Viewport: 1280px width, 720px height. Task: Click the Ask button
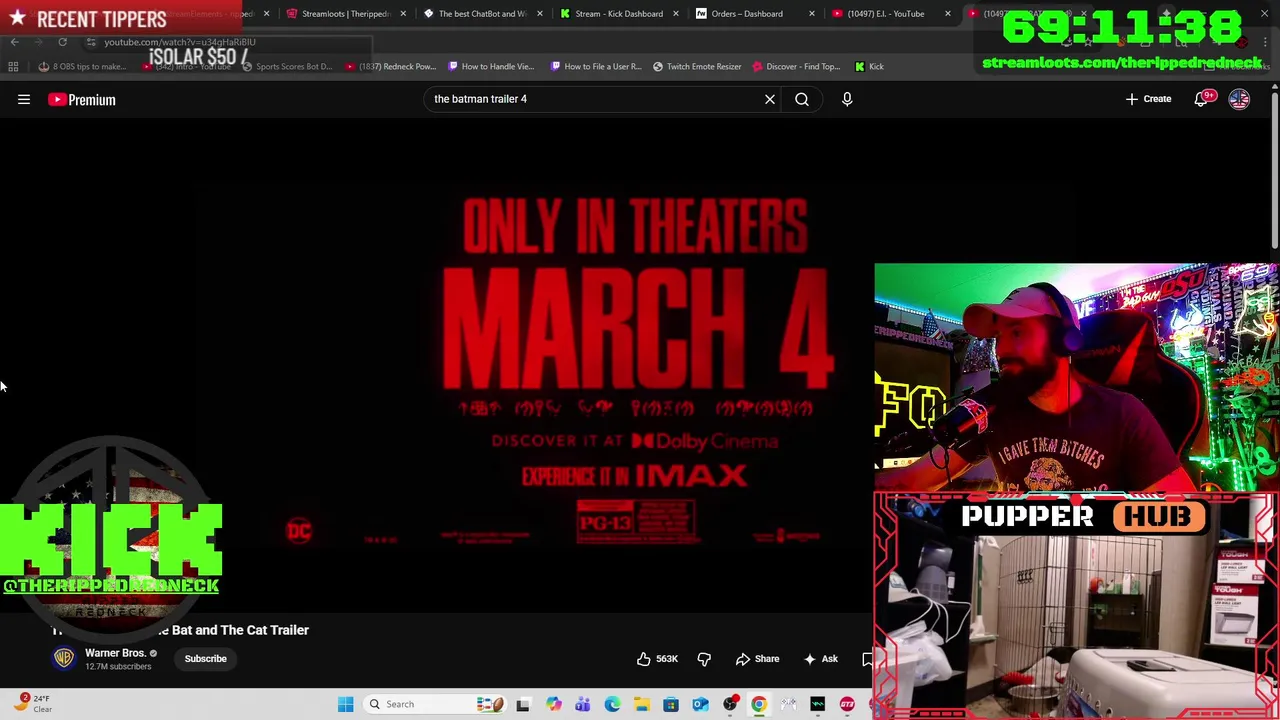coord(820,659)
